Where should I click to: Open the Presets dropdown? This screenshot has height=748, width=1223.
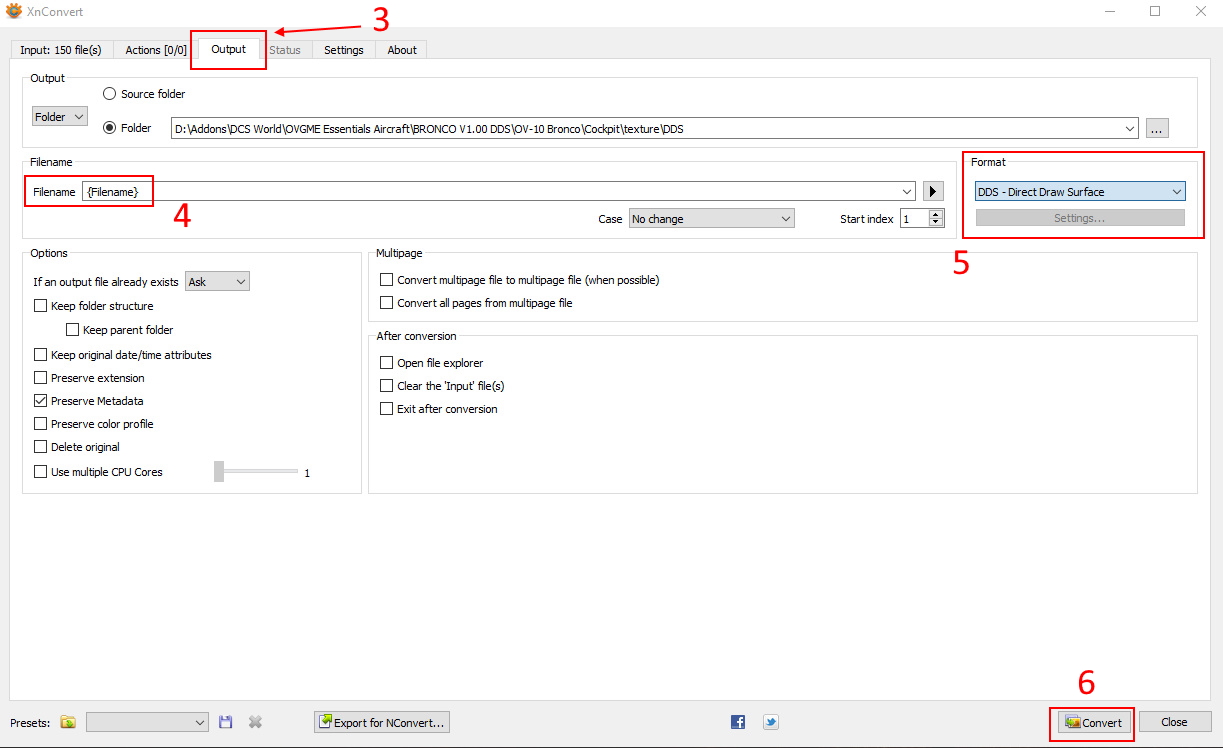(147, 722)
